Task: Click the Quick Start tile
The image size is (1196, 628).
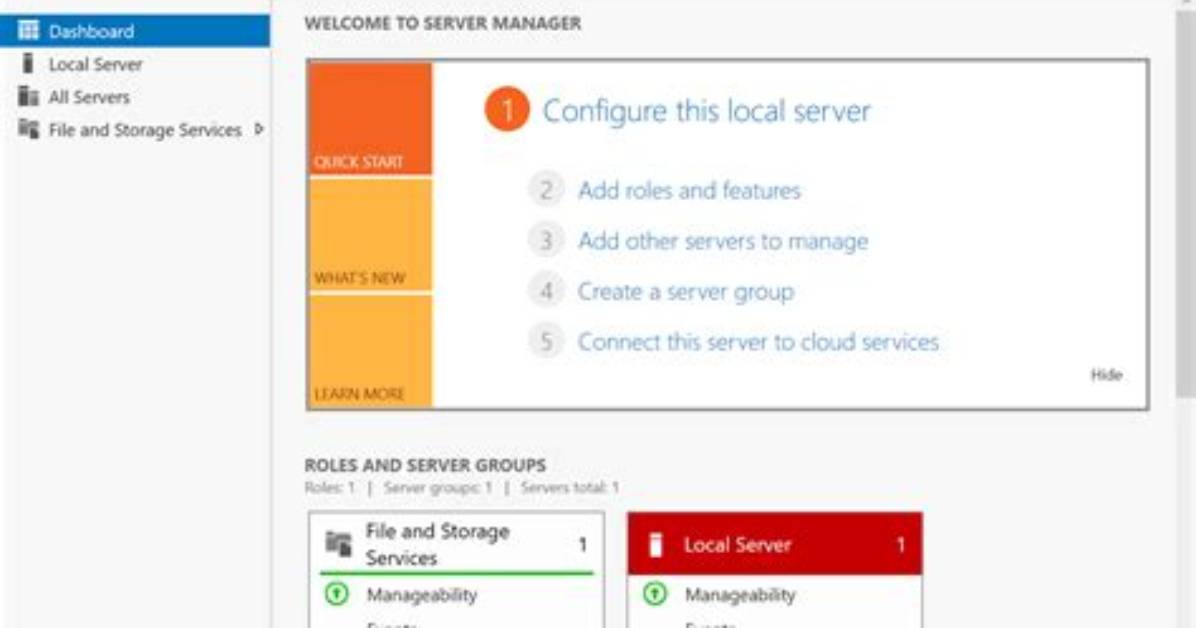Action: click(x=371, y=119)
